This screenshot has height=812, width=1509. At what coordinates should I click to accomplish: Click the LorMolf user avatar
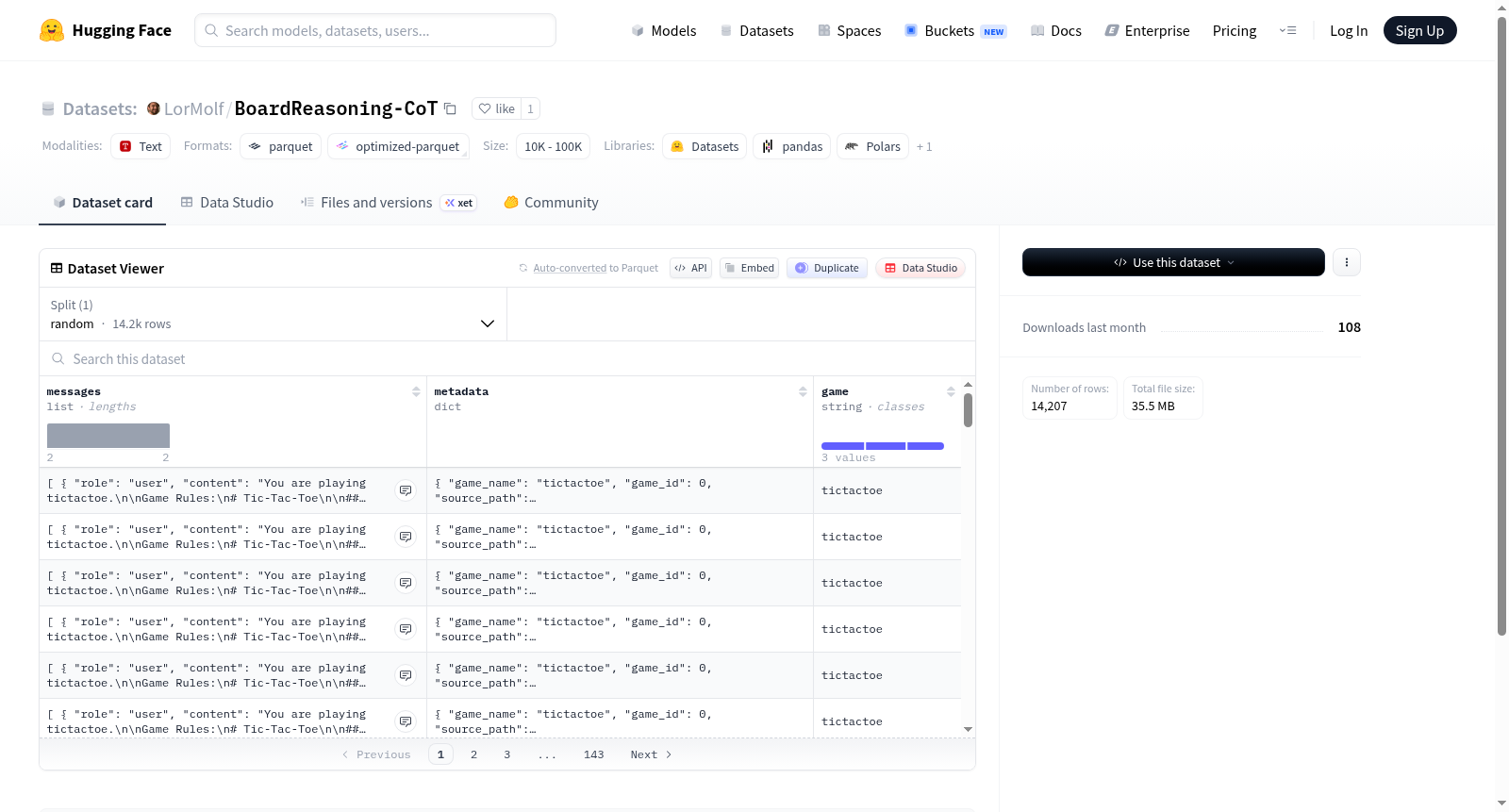pyautogui.click(x=154, y=108)
